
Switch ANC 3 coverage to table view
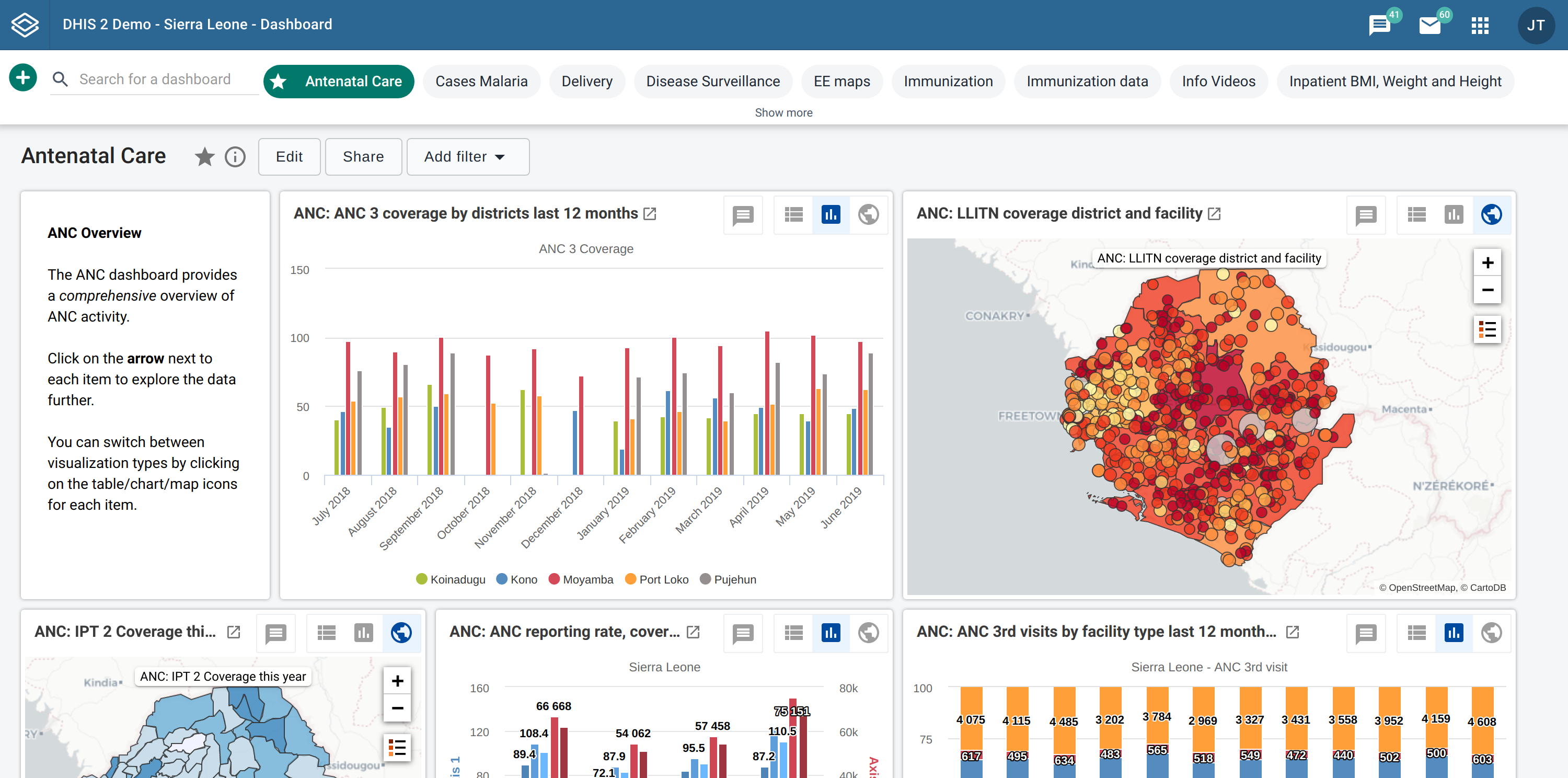pos(793,215)
